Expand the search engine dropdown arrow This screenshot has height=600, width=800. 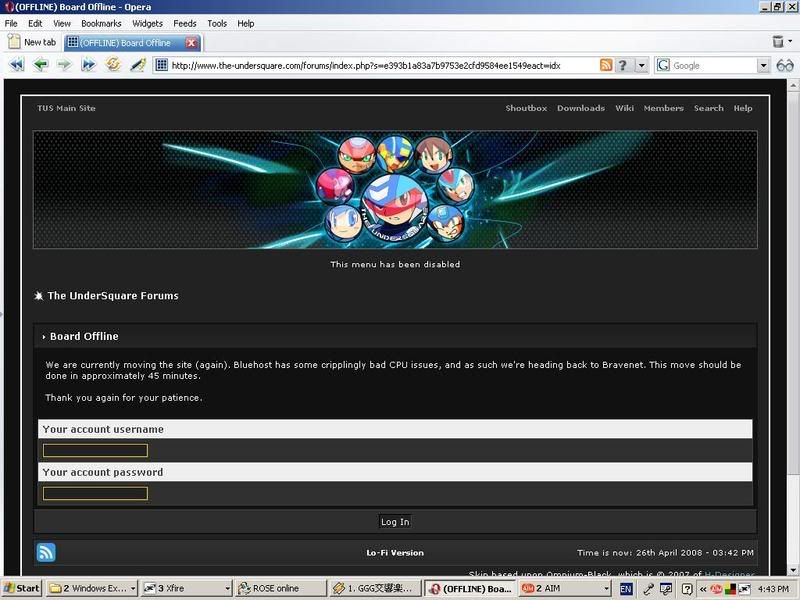click(763, 65)
